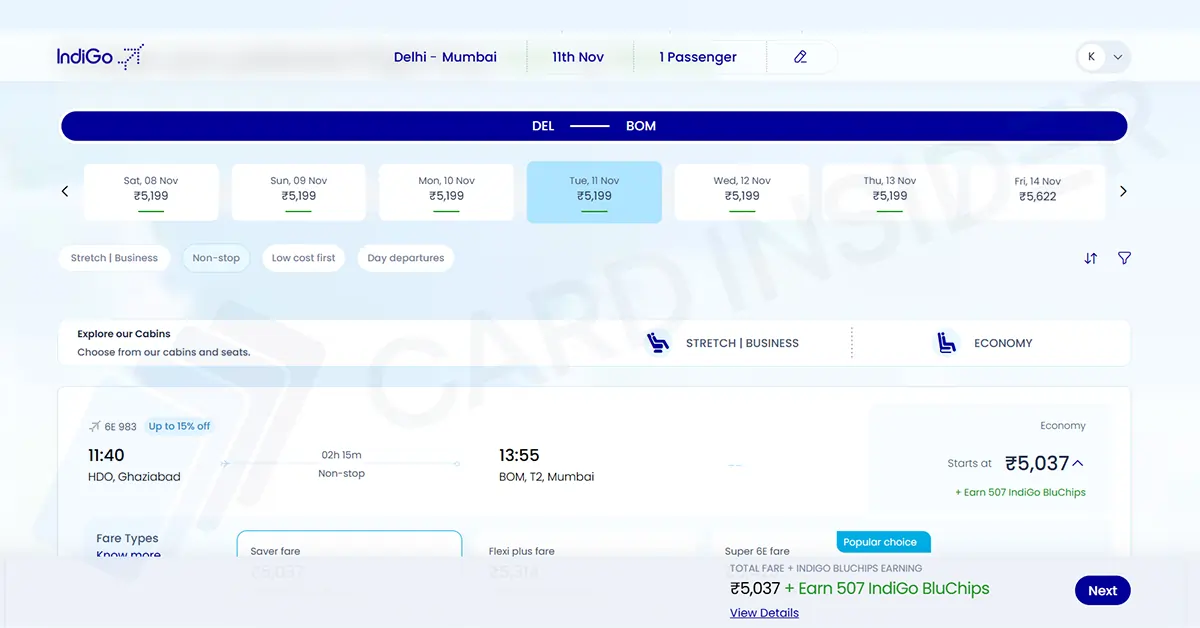Image resolution: width=1200 pixels, height=628 pixels.
Task: Click the 02h 15m duration text
Action: [342, 456]
